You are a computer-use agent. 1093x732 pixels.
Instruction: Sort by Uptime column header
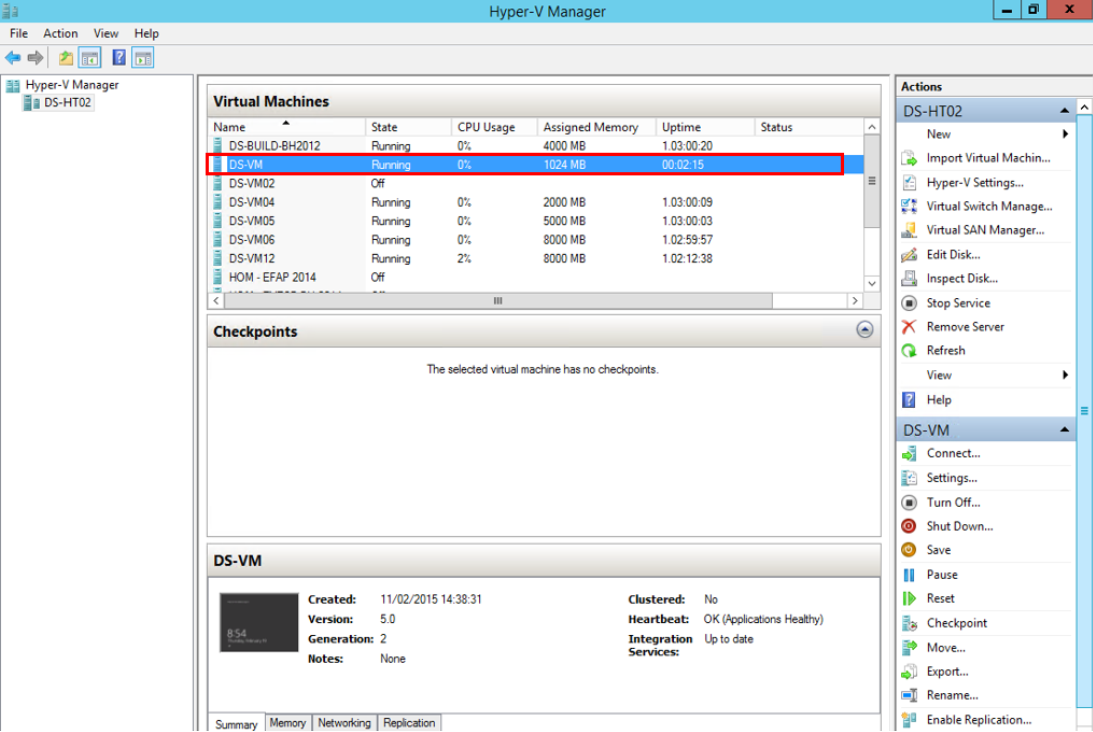pos(705,127)
